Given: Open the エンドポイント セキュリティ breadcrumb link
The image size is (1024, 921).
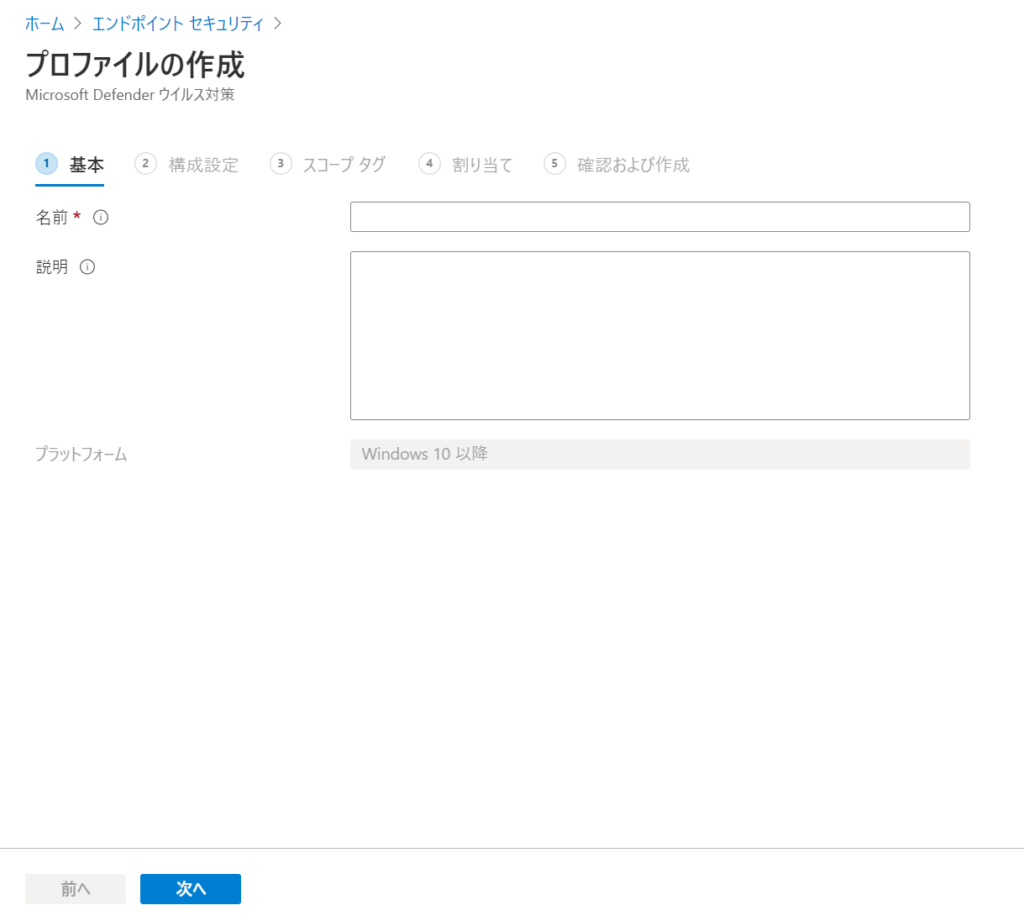Looking at the screenshot, I should pyautogui.click(x=178, y=24).
